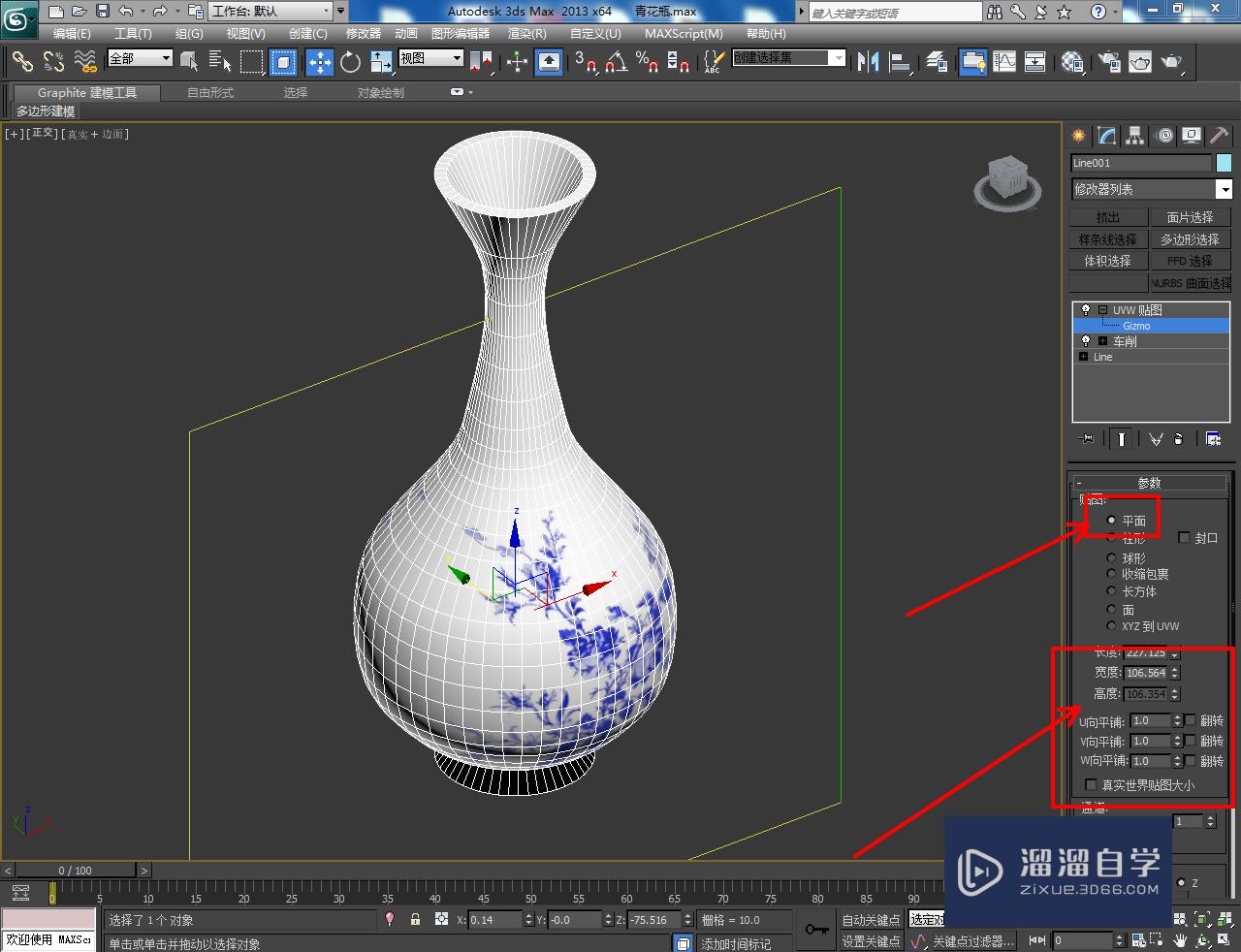This screenshot has height=952, width=1241.
Task: Switch to Utilities command panel
Action: tap(1219, 136)
